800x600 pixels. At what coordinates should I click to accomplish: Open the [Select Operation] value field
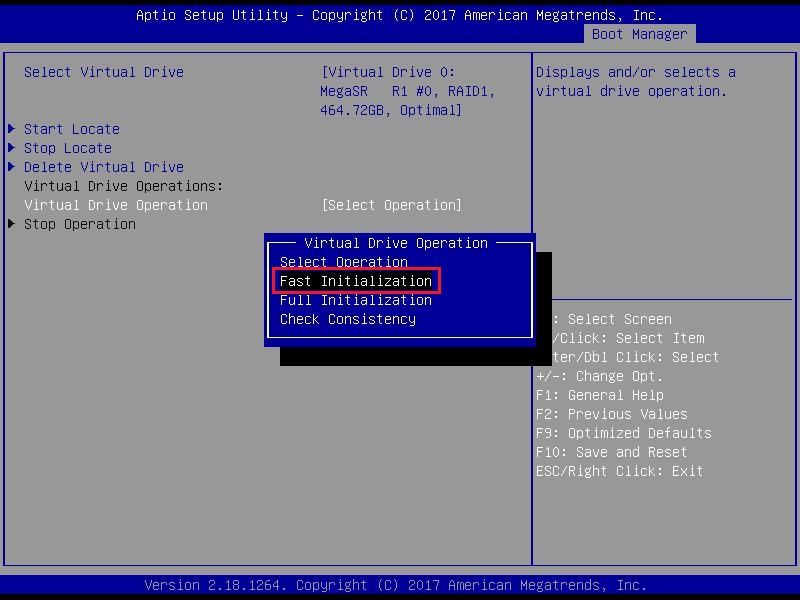[x=392, y=205]
